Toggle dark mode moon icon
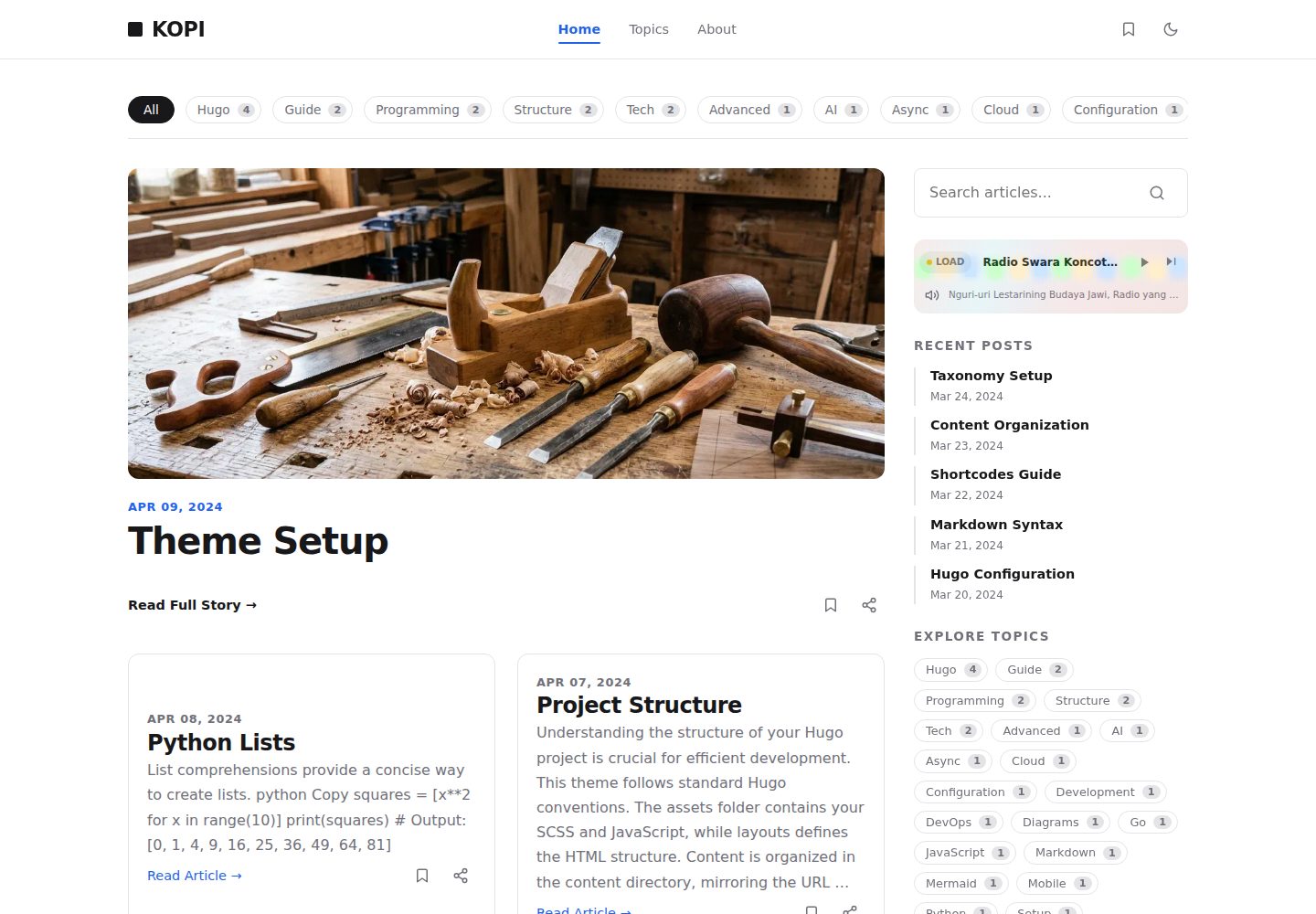This screenshot has width=1316, height=914. (1171, 29)
